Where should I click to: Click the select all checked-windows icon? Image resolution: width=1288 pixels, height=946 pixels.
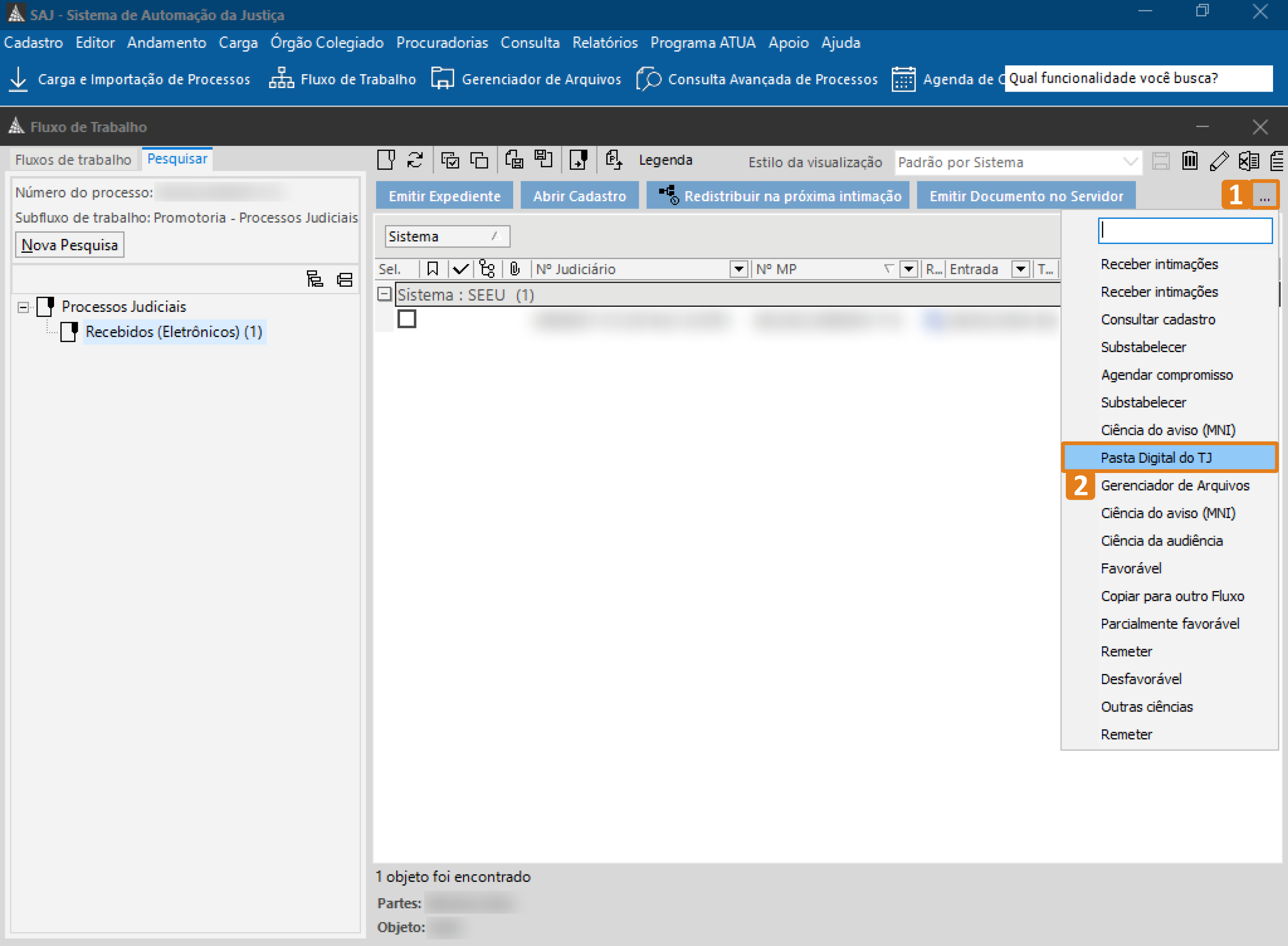[x=449, y=160]
